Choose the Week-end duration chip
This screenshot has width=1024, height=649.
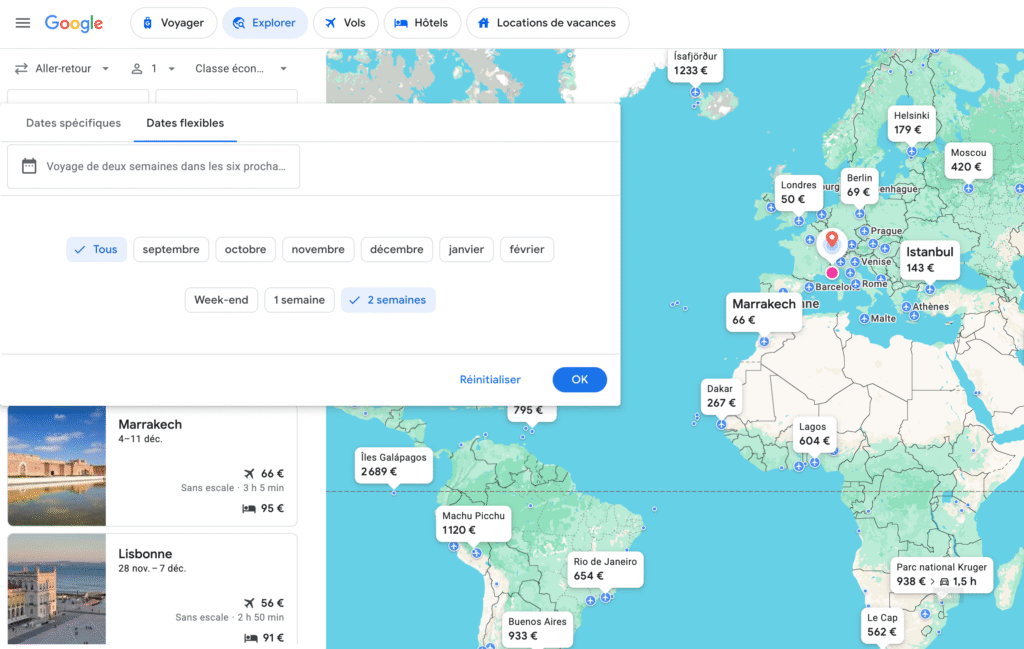click(221, 300)
